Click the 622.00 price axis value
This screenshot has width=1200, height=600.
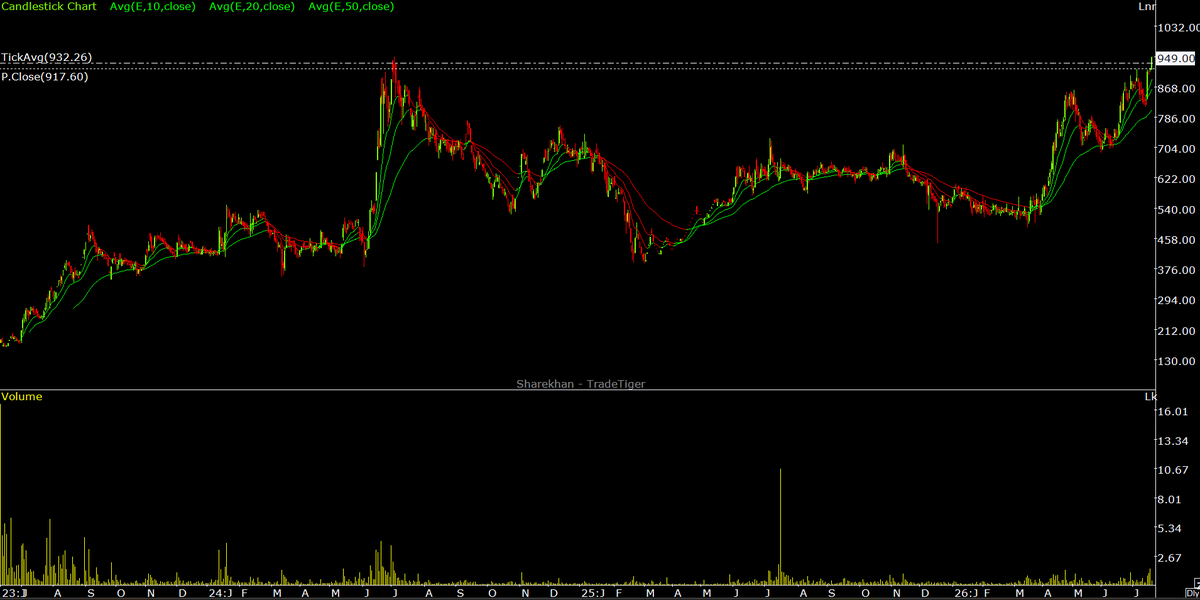pyautogui.click(x=1177, y=180)
